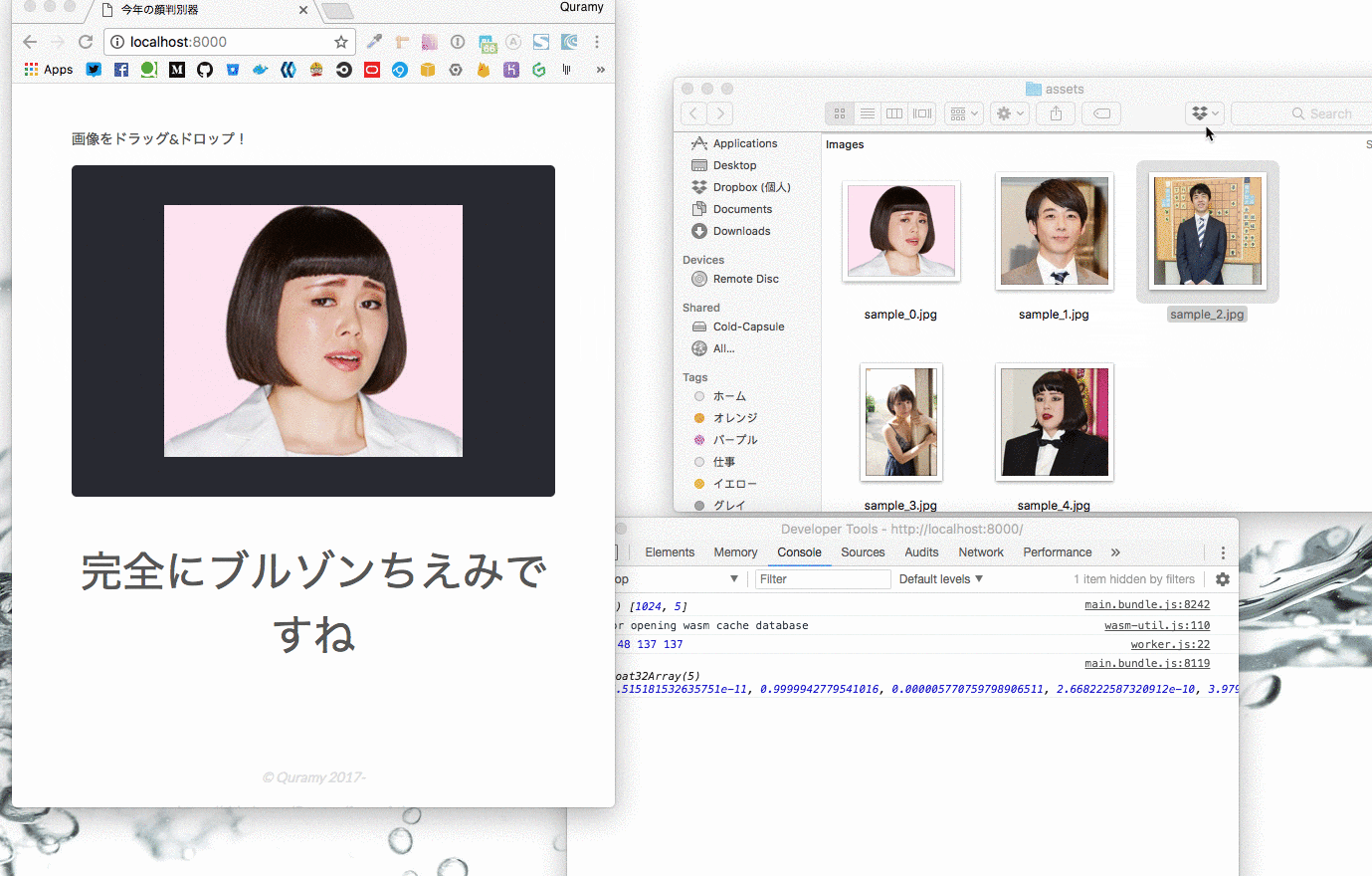
Task: Reload the localhost page
Action: pyautogui.click(x=86, y=42)
